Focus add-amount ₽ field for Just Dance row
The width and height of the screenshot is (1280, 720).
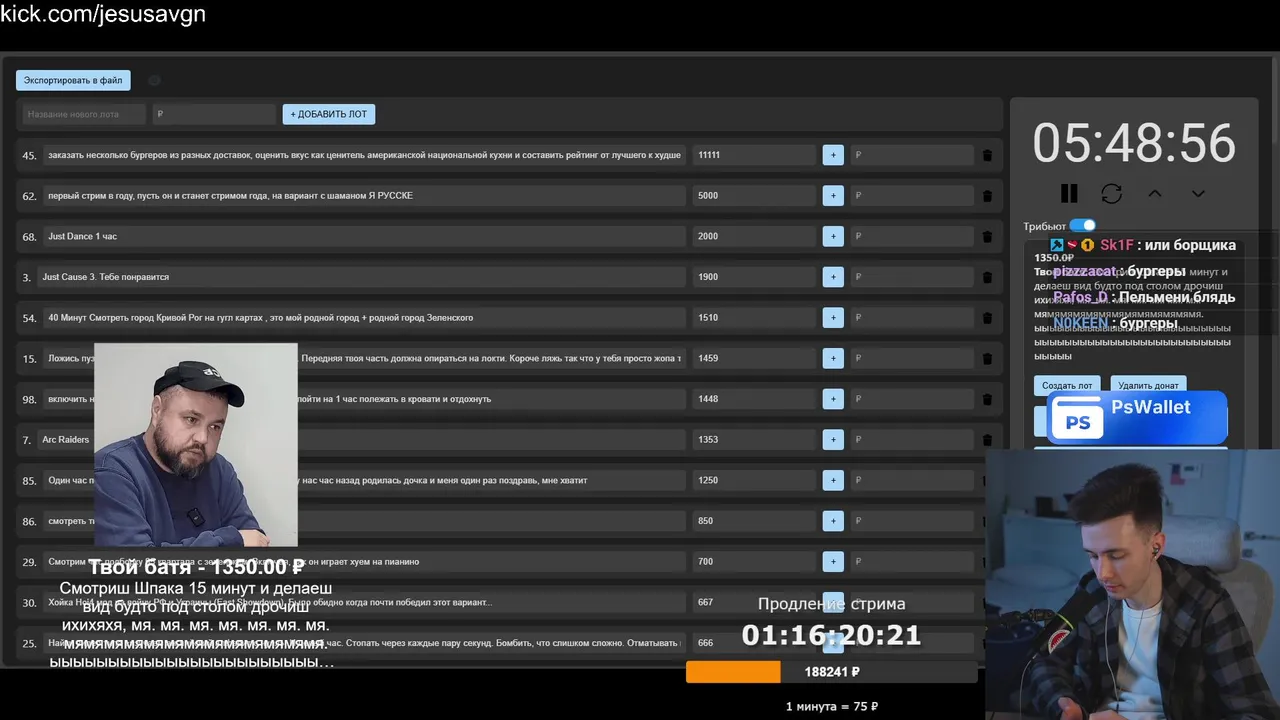click(x=911, y=236)
